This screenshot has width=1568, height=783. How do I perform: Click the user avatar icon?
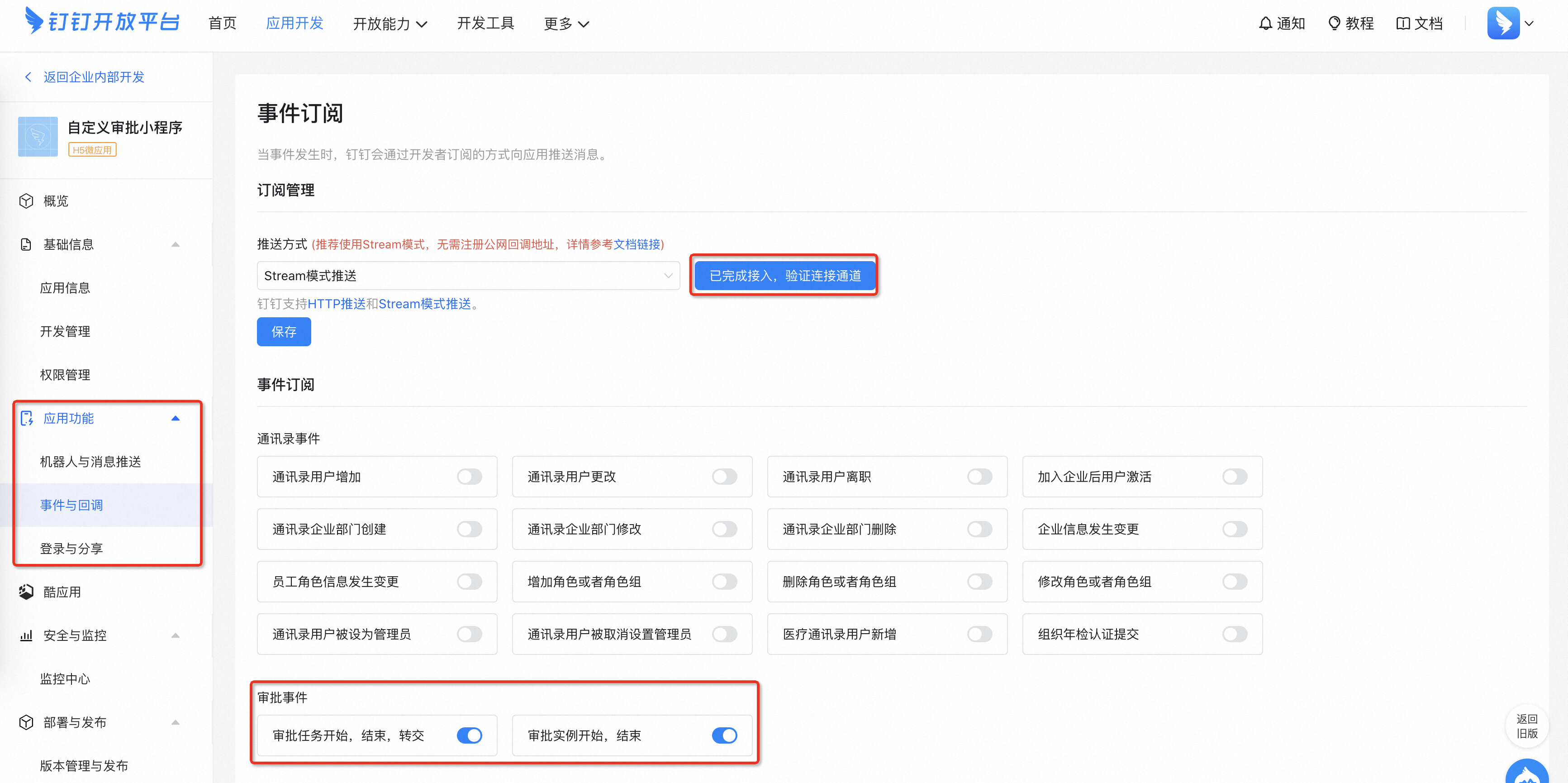tap(1503, 23)
